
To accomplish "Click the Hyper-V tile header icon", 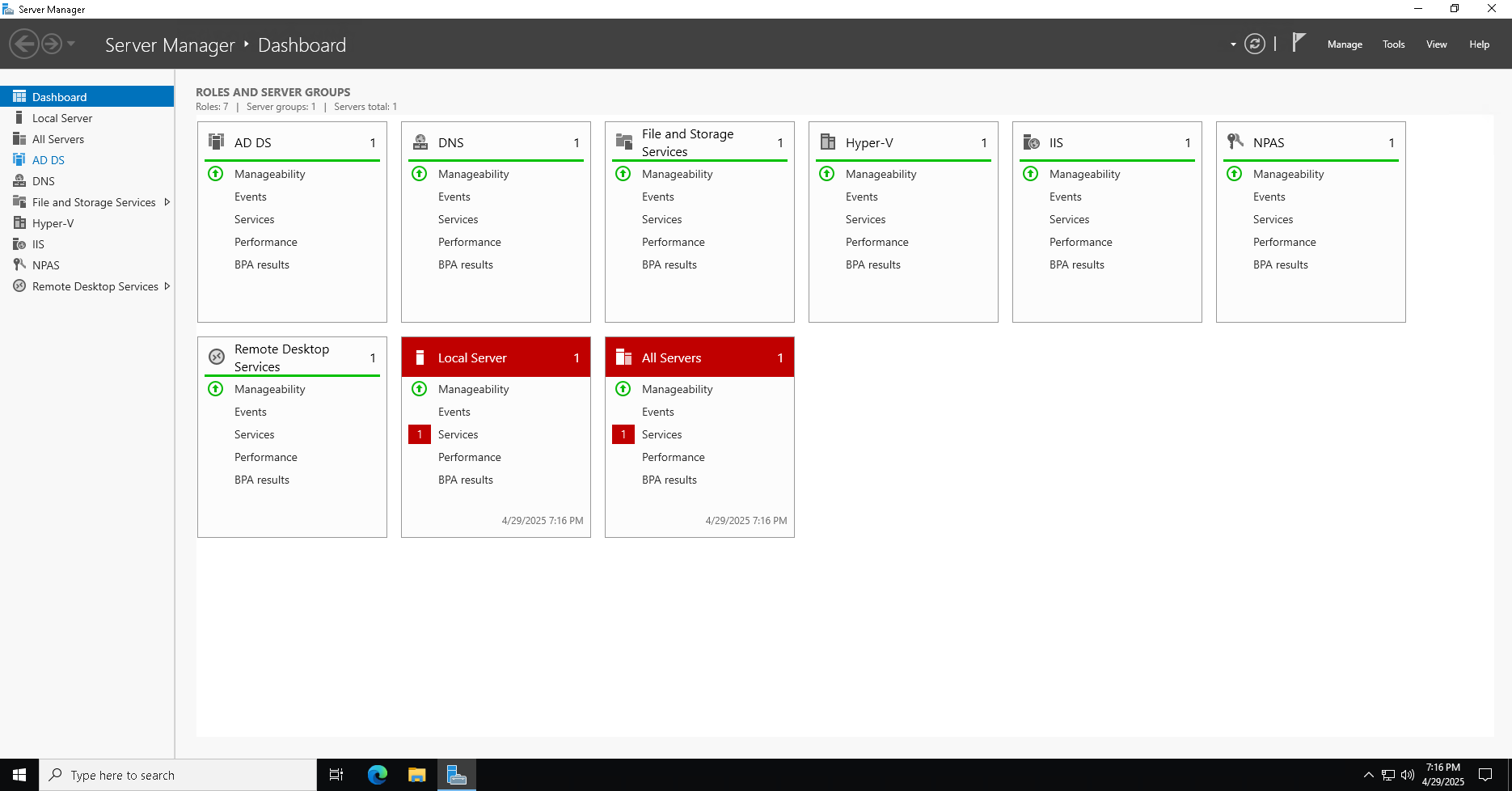I will click(x=828, y=142).
